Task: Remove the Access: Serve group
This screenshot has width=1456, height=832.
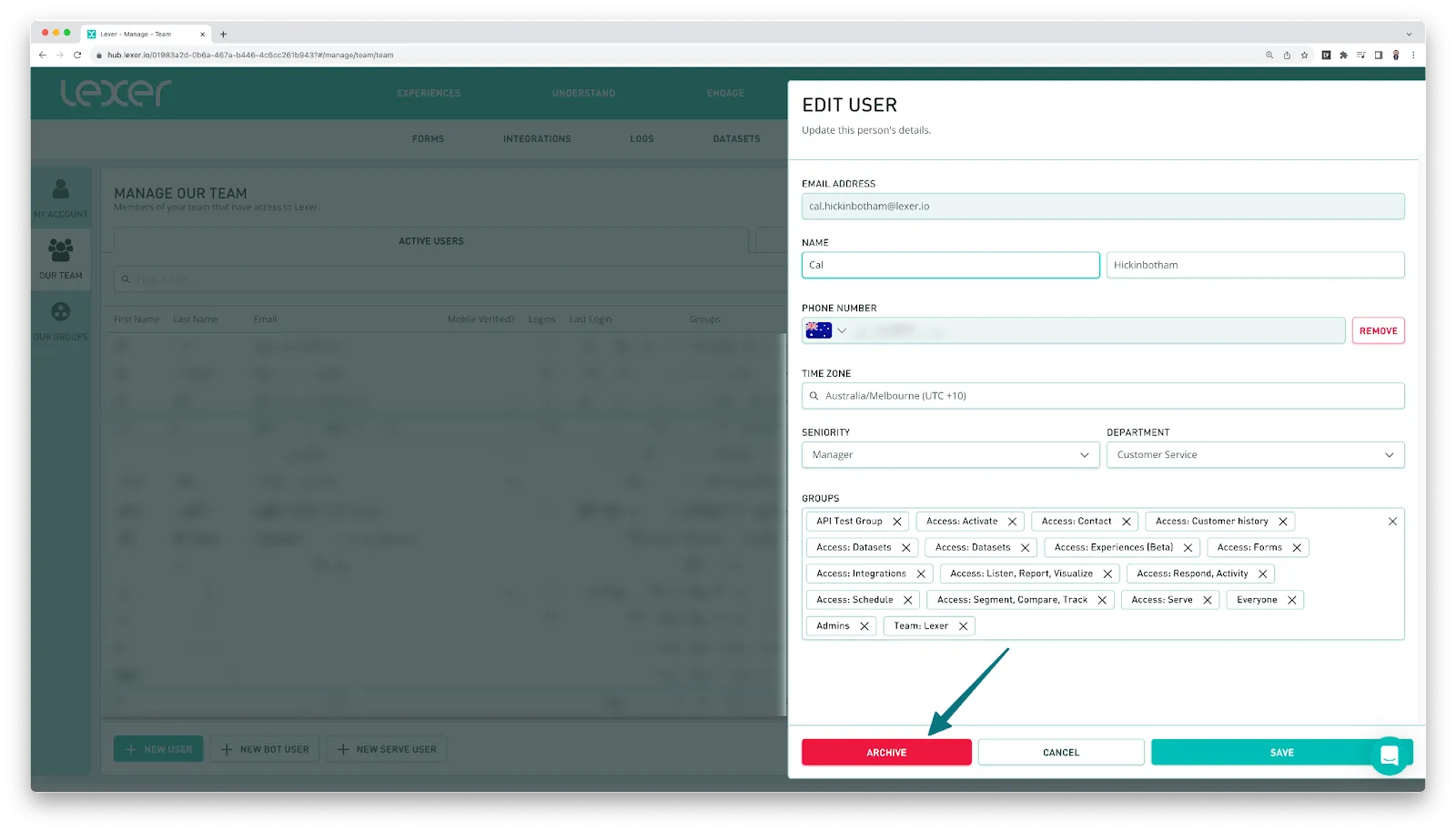Action: pyautogui.click(x=1207, y=601)
